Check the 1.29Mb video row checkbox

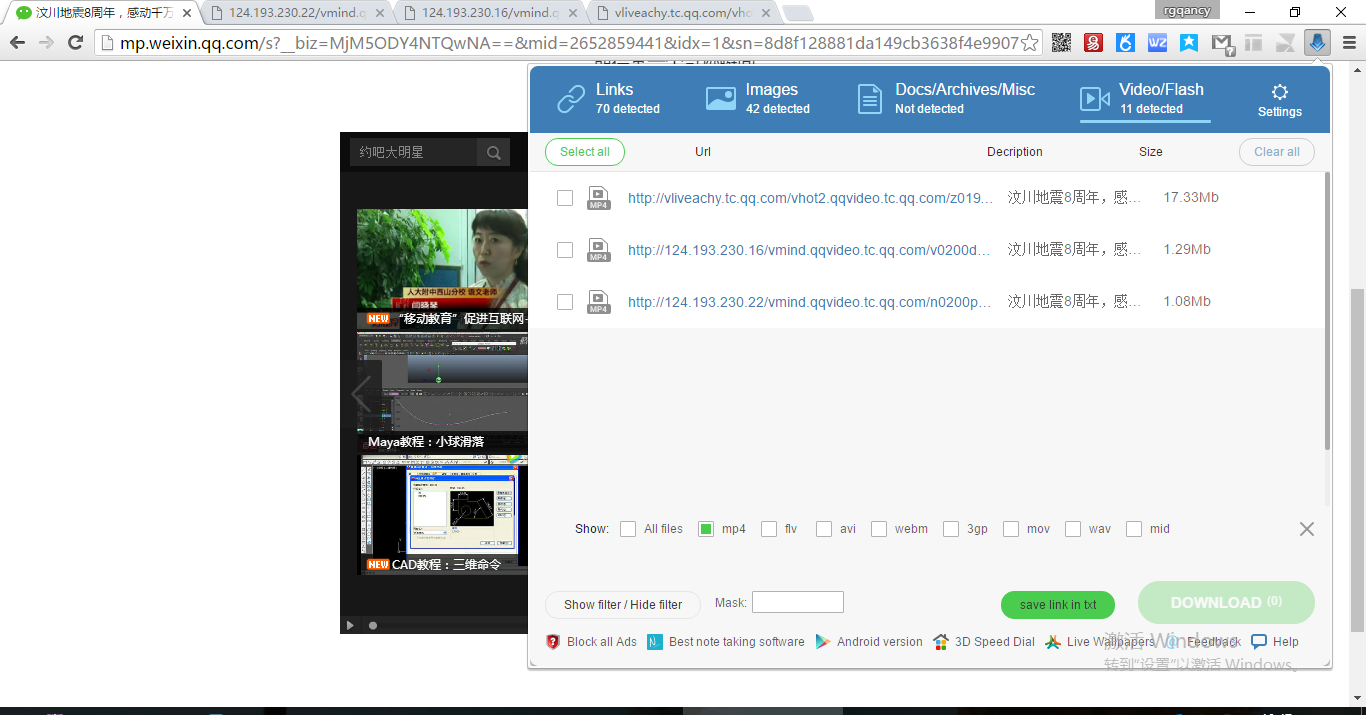(565, 250)
